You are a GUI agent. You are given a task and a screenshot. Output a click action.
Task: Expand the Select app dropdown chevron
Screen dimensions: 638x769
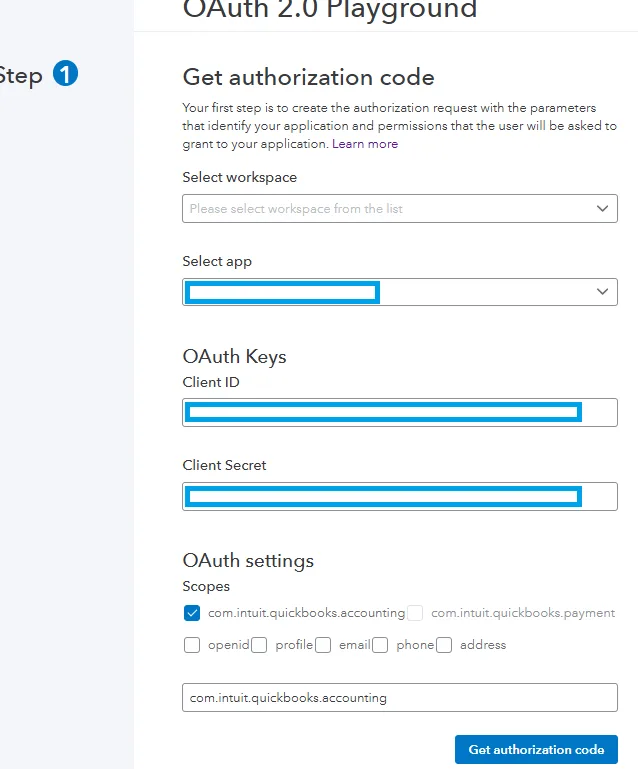tap(602, 292)
